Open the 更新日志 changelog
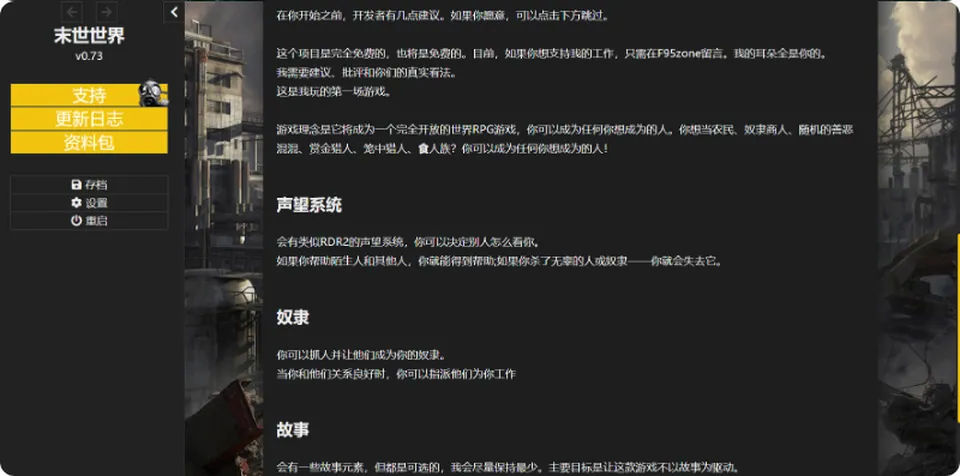Viewport: 960px width, 476px height. tap(89, 119)
